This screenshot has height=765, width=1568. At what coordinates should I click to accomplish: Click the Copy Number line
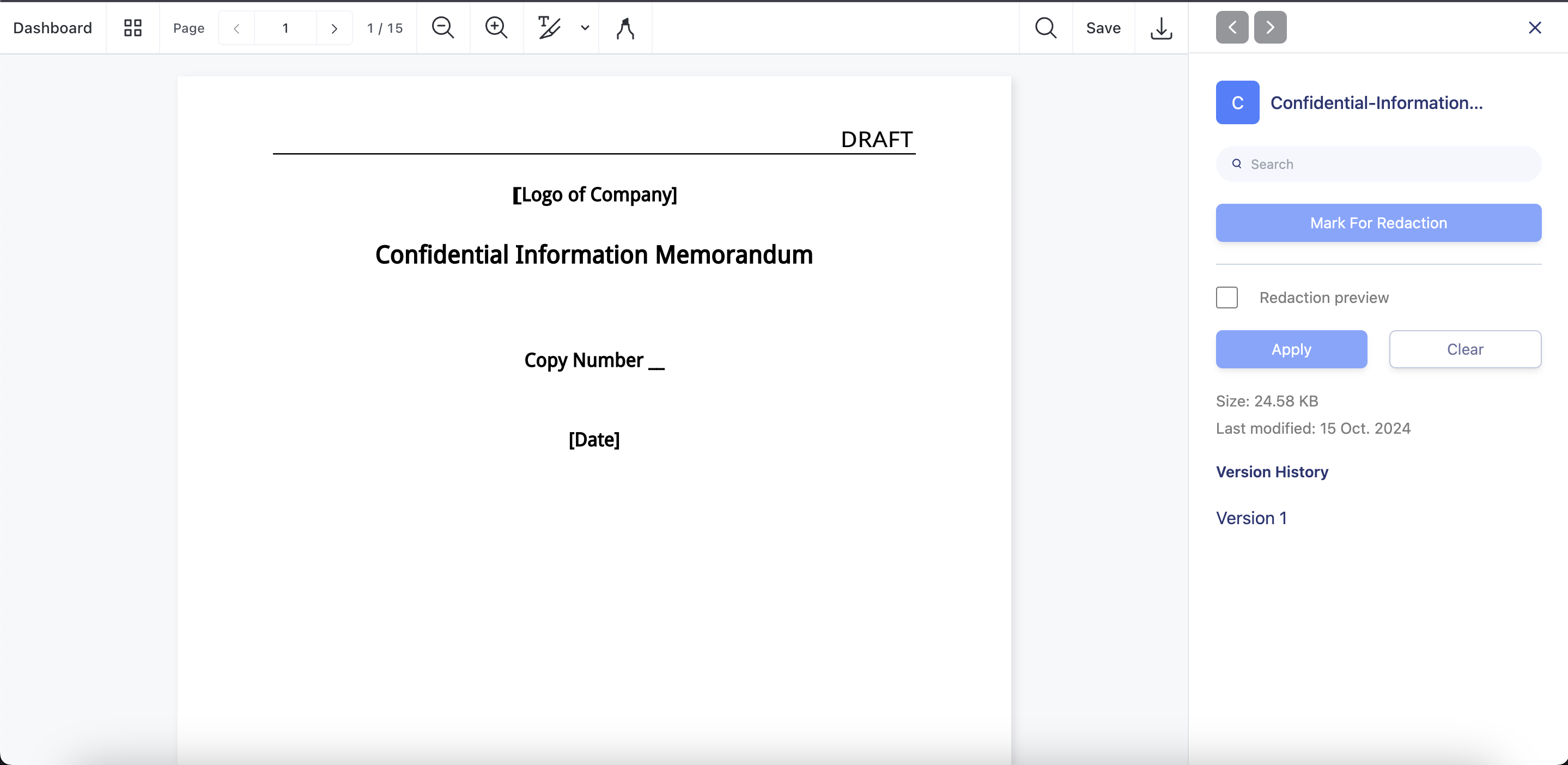(x=594, y=360)
